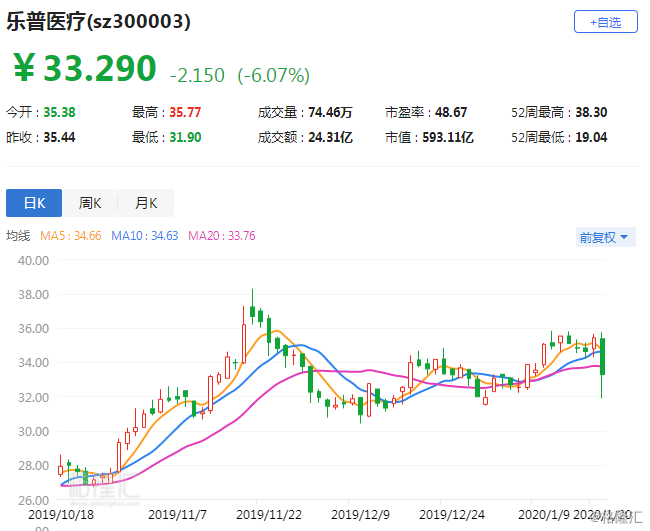
Task: Switch to the 日K daily chart tab
Action: (x=34, y=203)
